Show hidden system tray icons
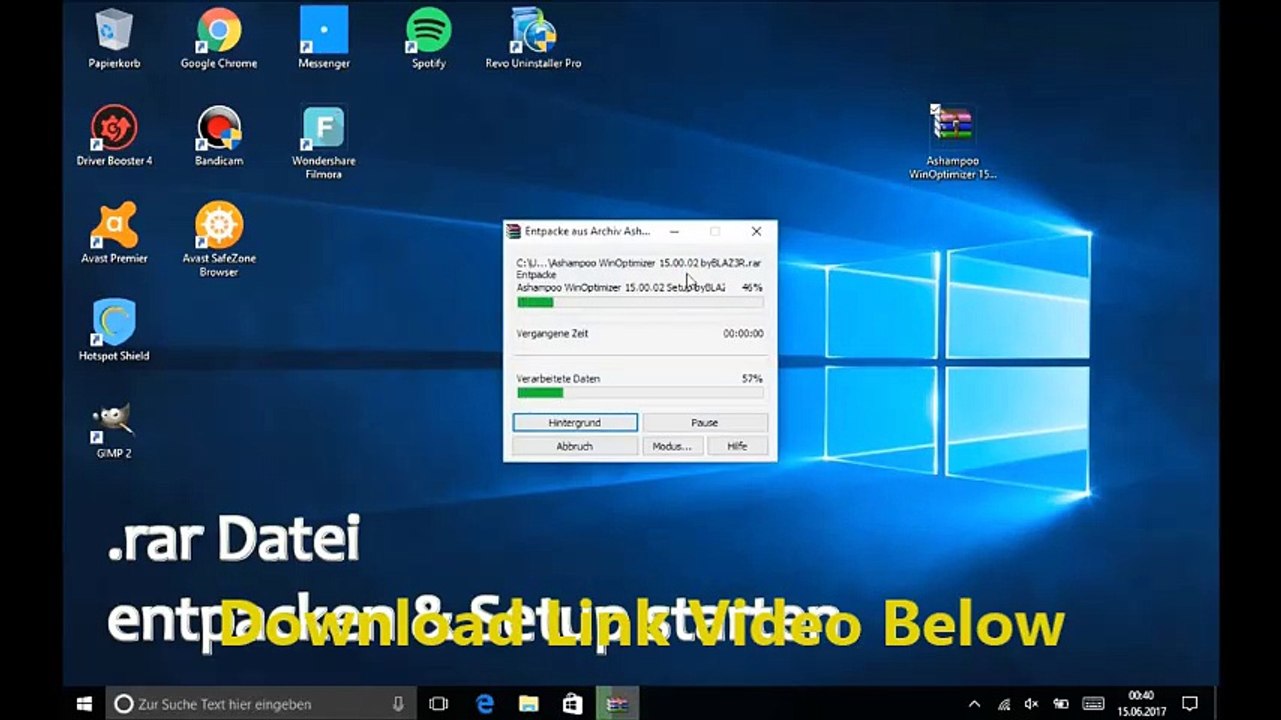The width and height of the screenshot is (1281, 720). [975, 704]
